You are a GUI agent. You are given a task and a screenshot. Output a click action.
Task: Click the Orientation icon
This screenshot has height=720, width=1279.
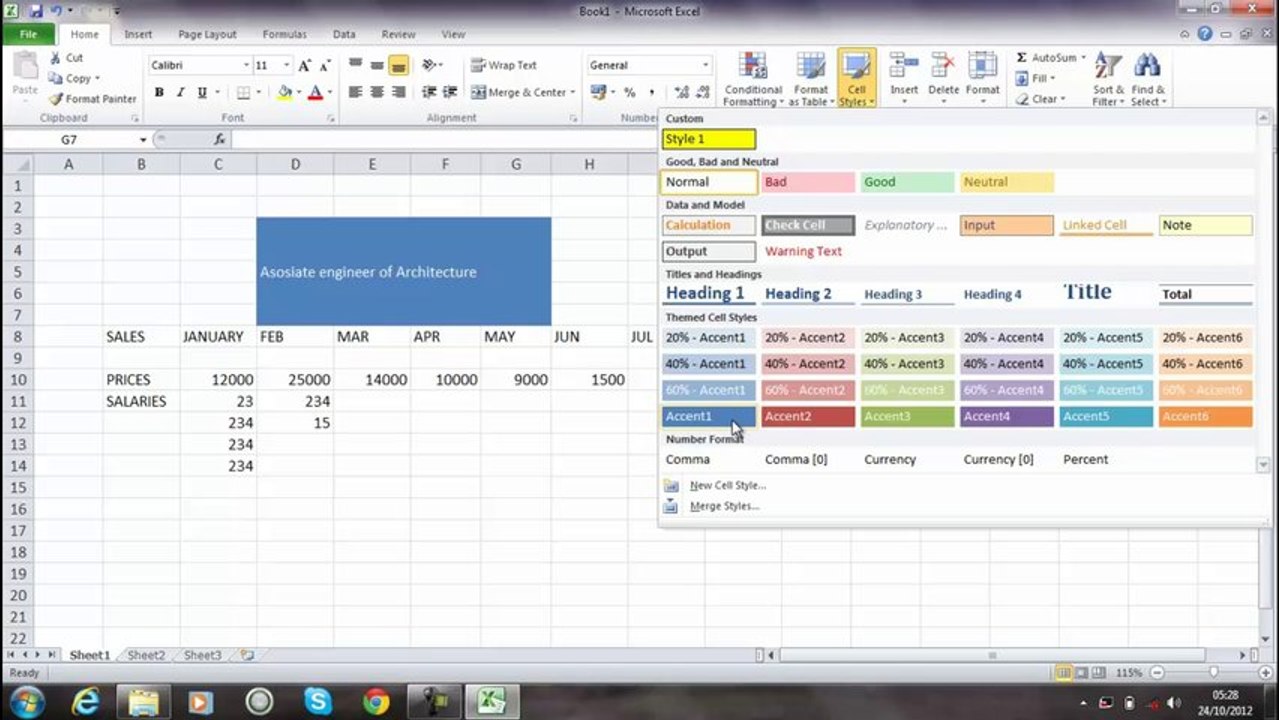429,65
